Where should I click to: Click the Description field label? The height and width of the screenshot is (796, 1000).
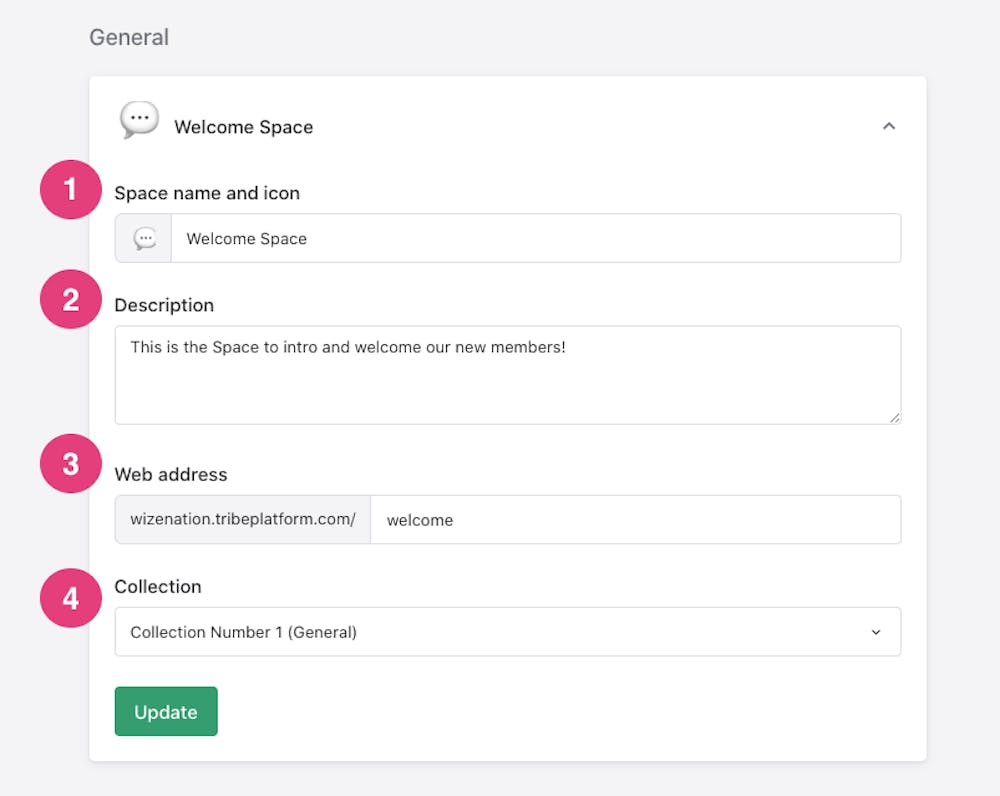[x=164, y=305]
